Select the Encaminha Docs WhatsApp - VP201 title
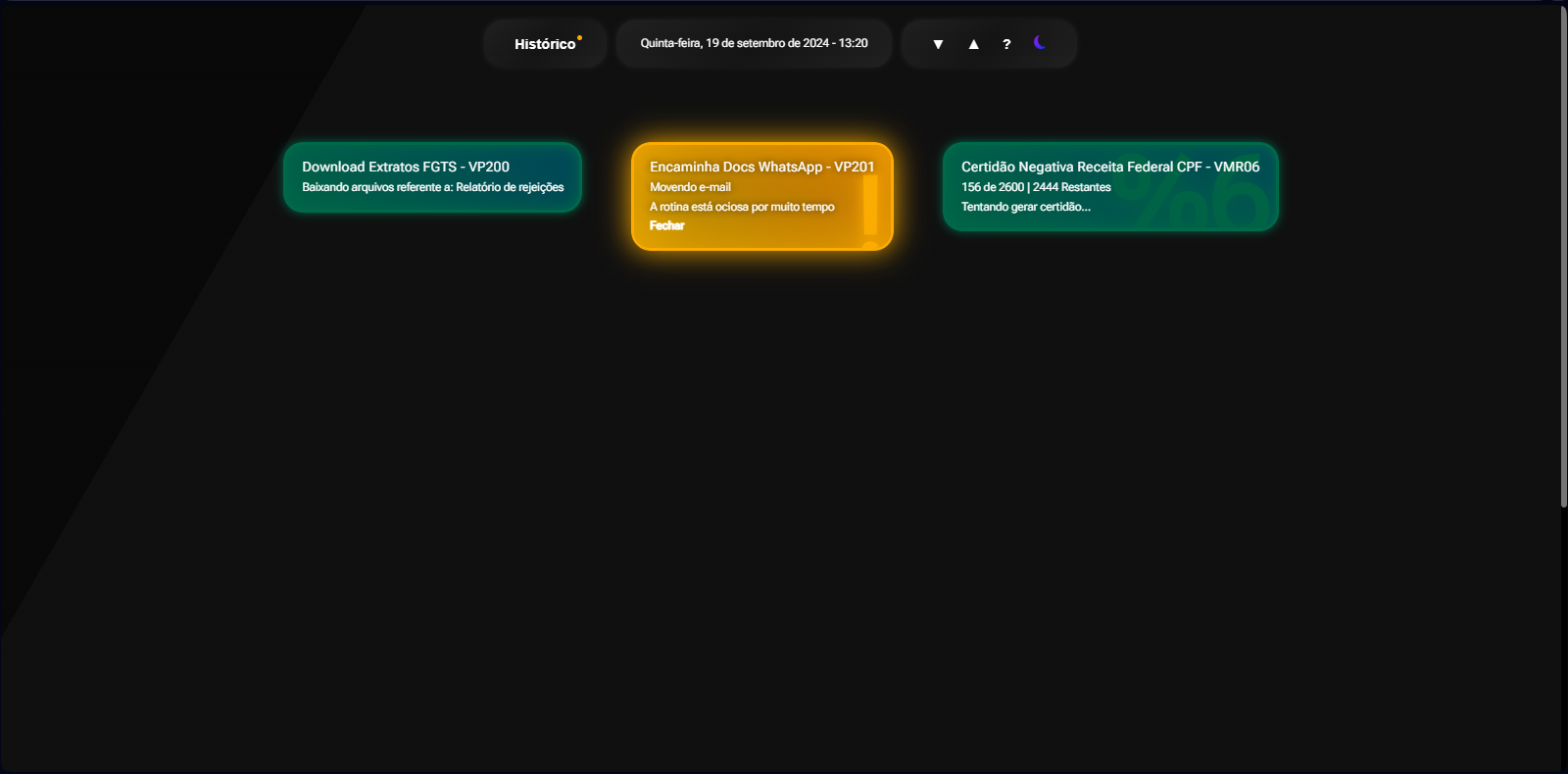 [x=761, y=167]
